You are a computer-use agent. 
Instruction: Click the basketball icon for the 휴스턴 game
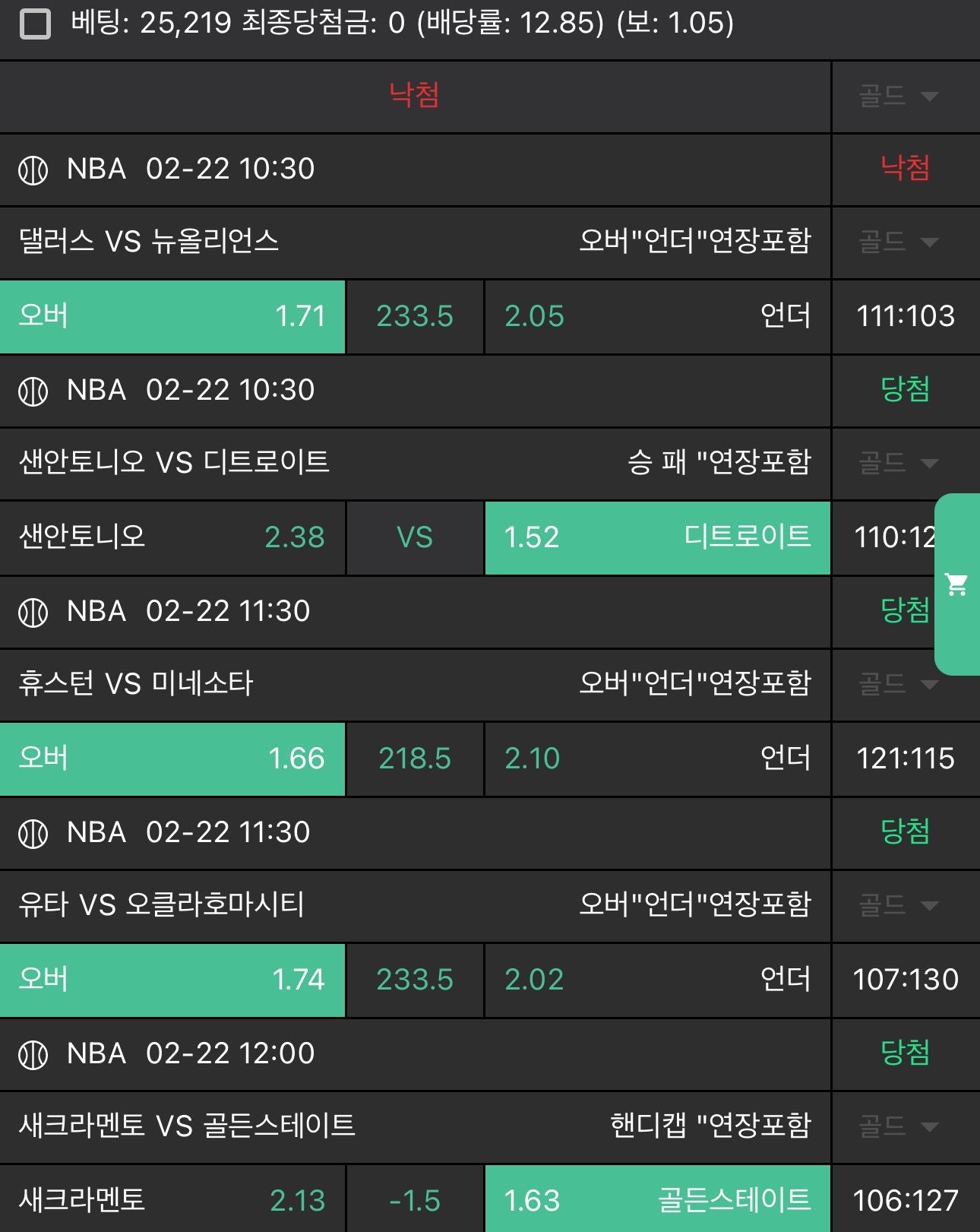[x=33, y=613]
